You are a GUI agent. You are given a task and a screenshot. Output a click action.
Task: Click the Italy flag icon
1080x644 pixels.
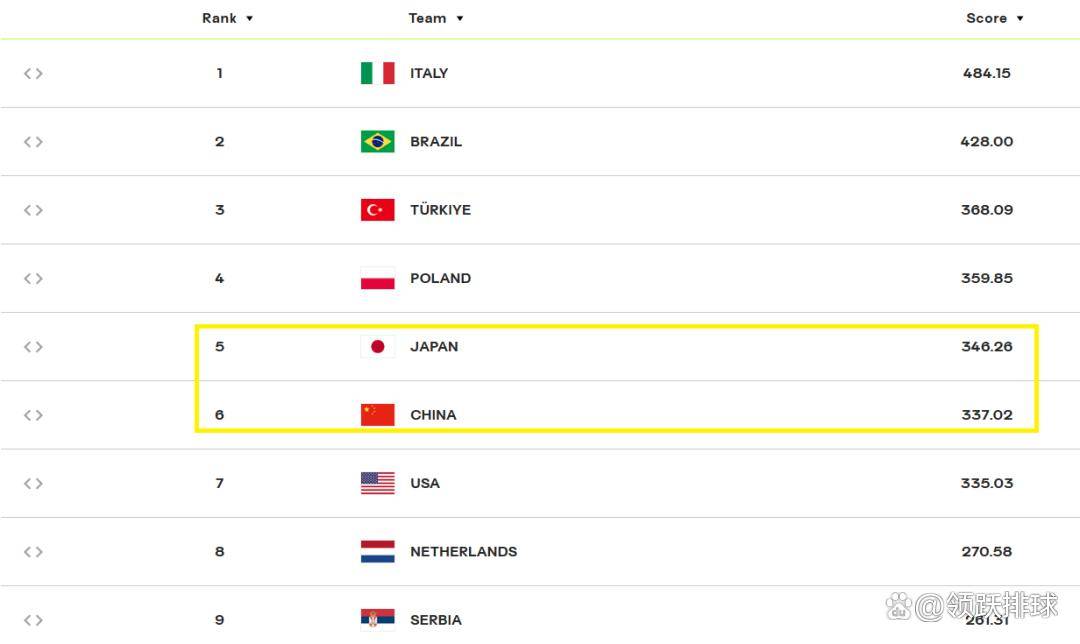[377, 73]
